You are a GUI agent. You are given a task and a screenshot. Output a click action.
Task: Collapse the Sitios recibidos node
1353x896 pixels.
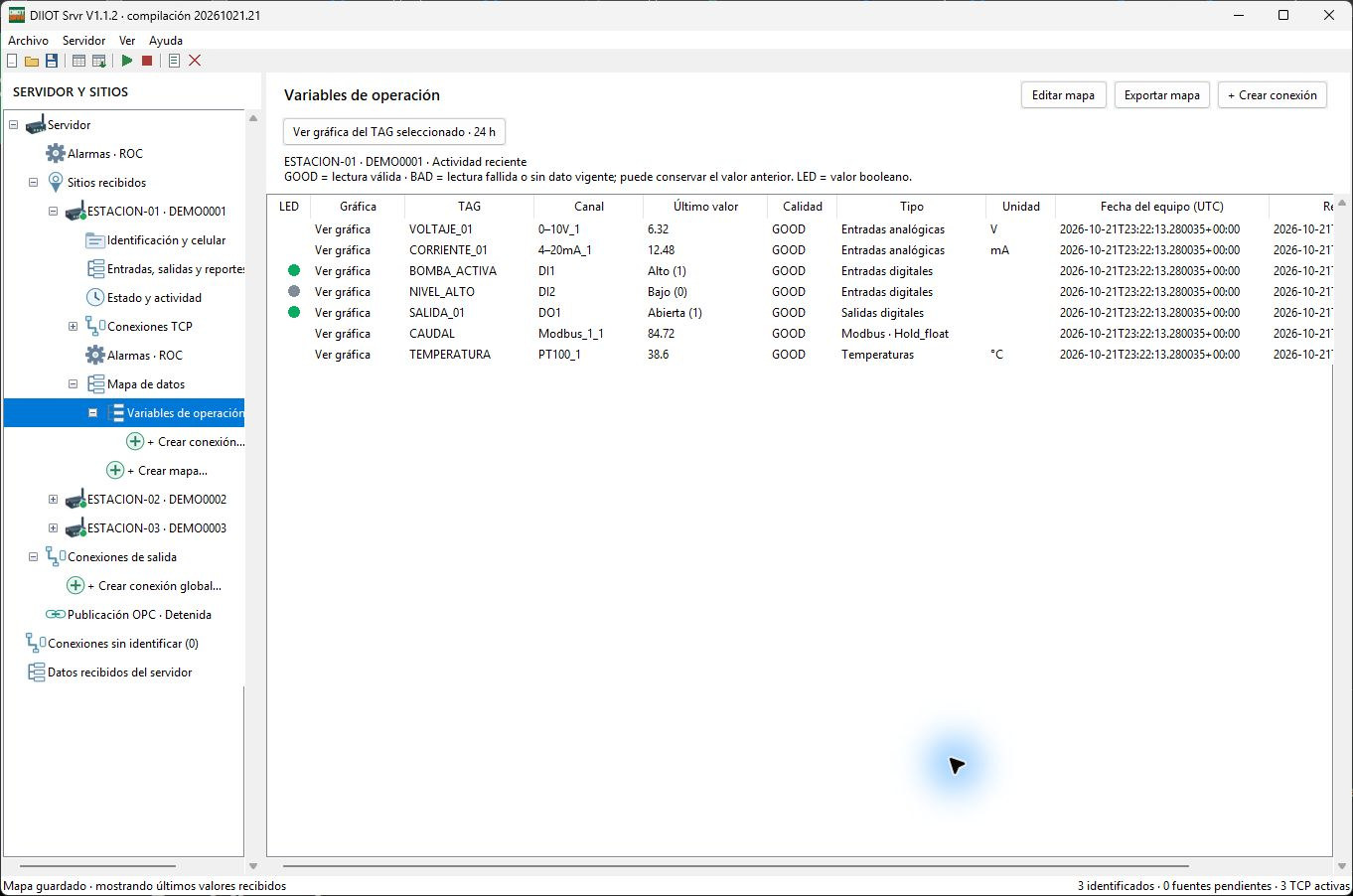coord(34,183)
